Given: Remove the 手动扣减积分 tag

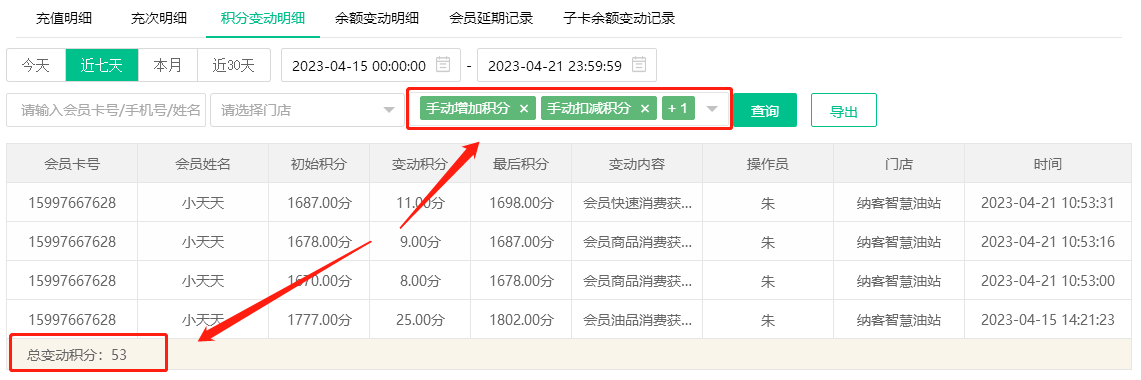Looking at the screenshot, I should click(645, 108).
